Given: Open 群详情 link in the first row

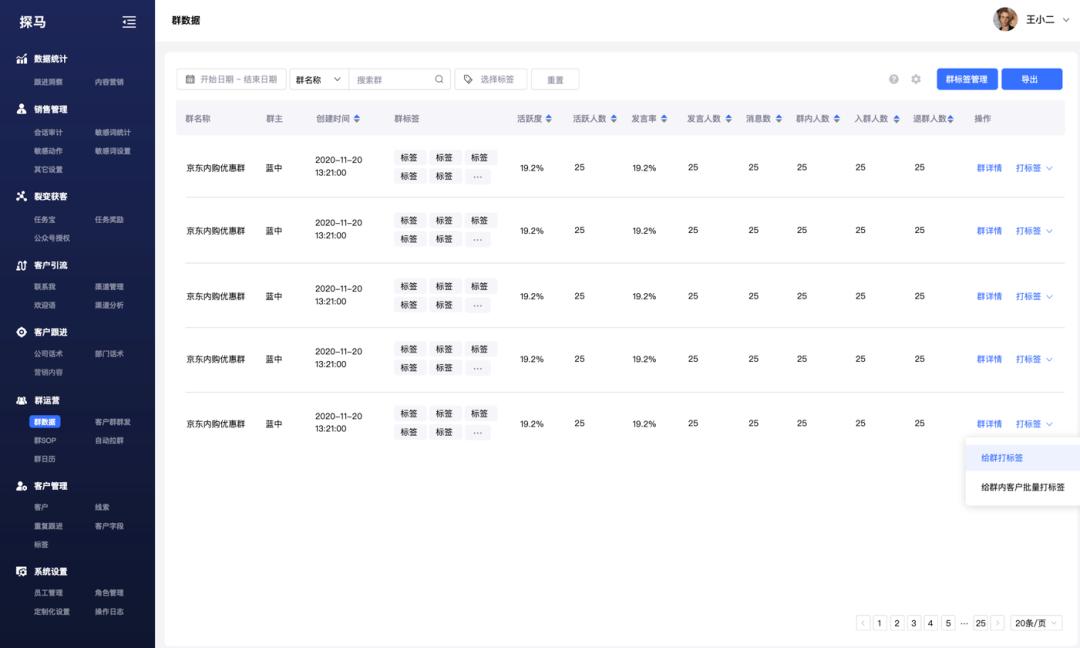Looking at the screenshot, I should pyautogui.click(x=989, y=168).
